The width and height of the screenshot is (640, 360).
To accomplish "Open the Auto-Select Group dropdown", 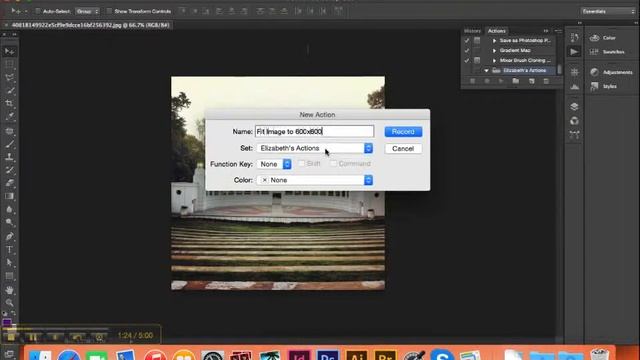I will click(87, 11).
